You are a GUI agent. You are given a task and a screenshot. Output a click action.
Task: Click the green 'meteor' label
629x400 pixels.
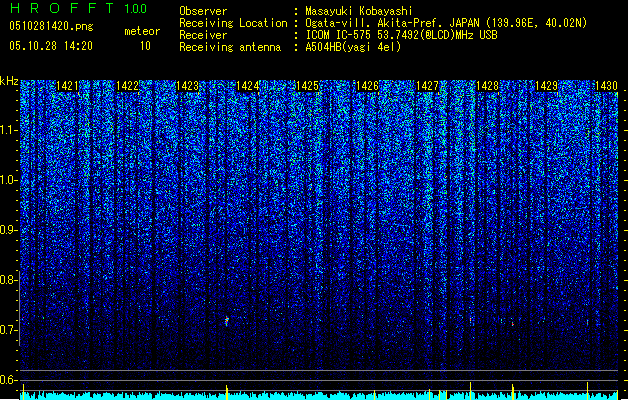(142, 31)
